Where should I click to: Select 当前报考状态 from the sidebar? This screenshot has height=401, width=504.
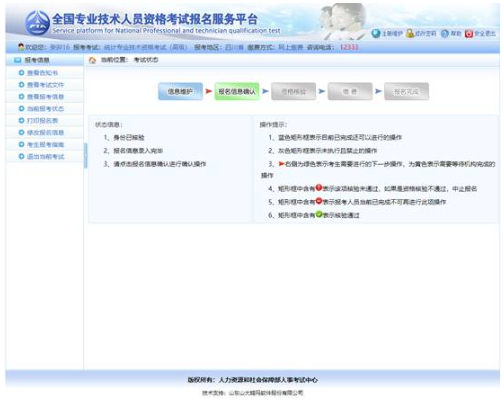[45, 109]
